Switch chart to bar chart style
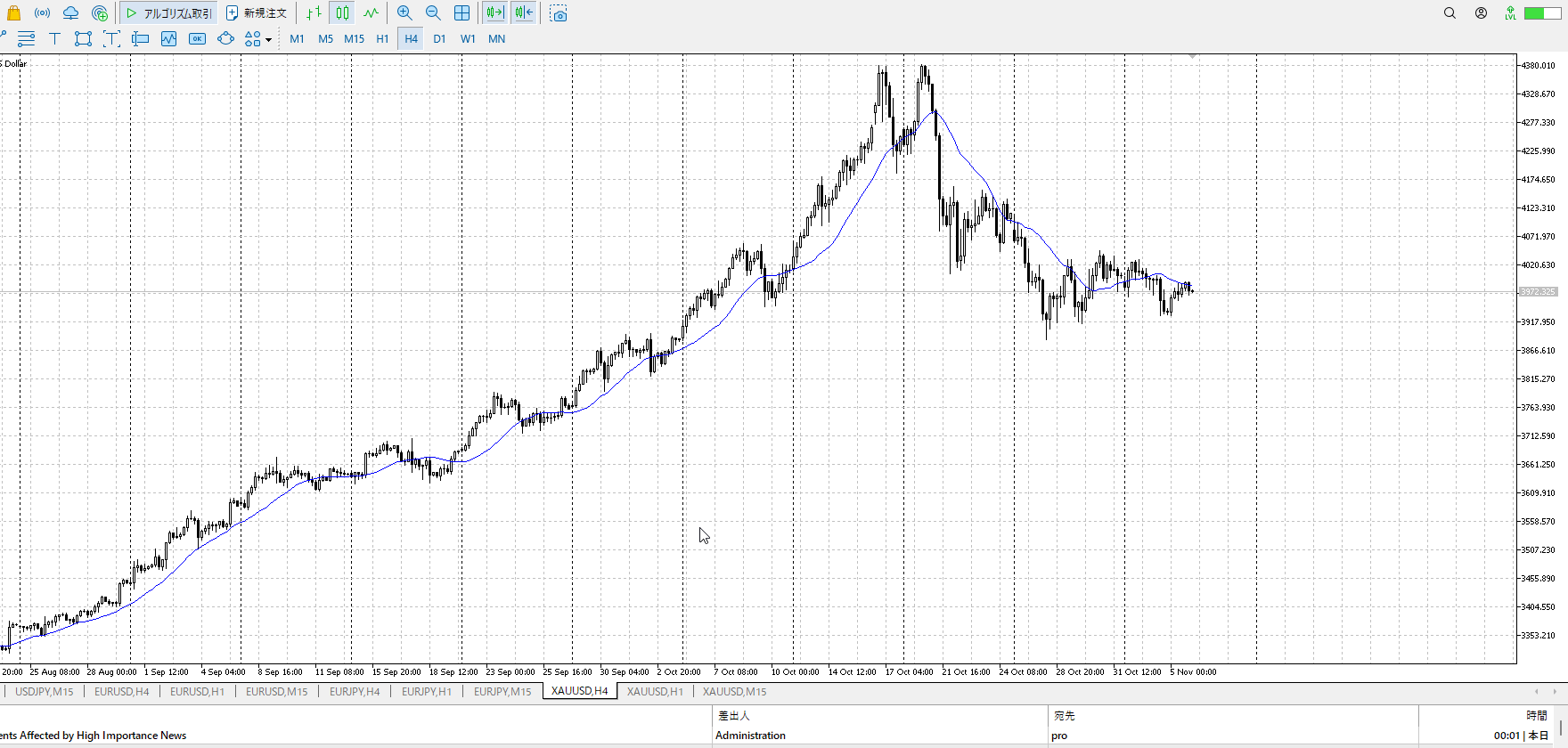Screen dimensions: 1568x748 [314, 13]
